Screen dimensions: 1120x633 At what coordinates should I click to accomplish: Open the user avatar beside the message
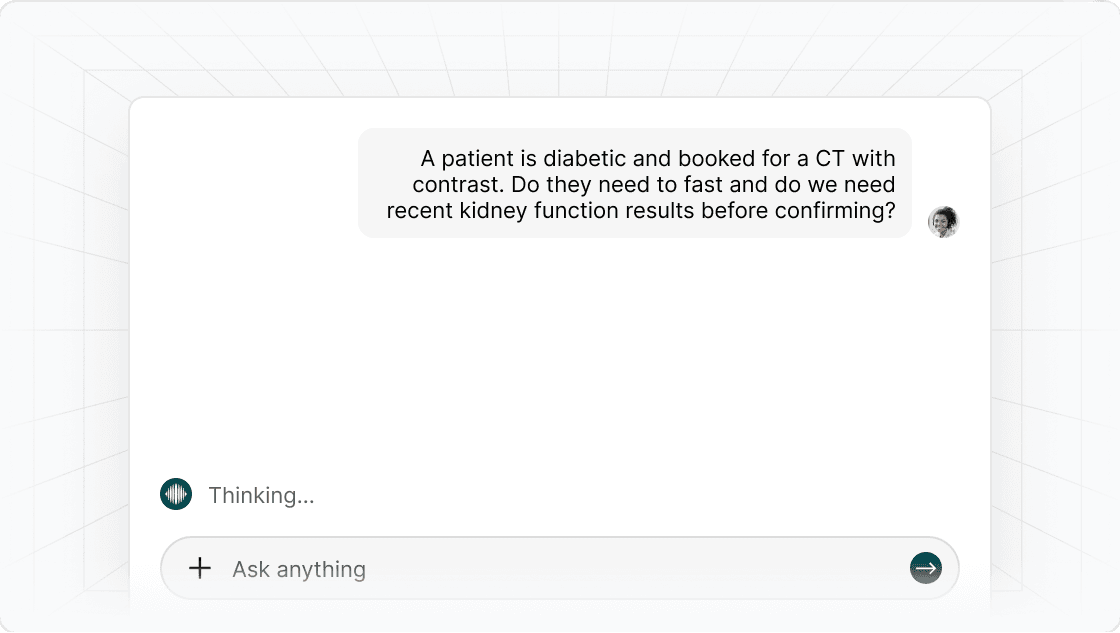coord(943,222)
